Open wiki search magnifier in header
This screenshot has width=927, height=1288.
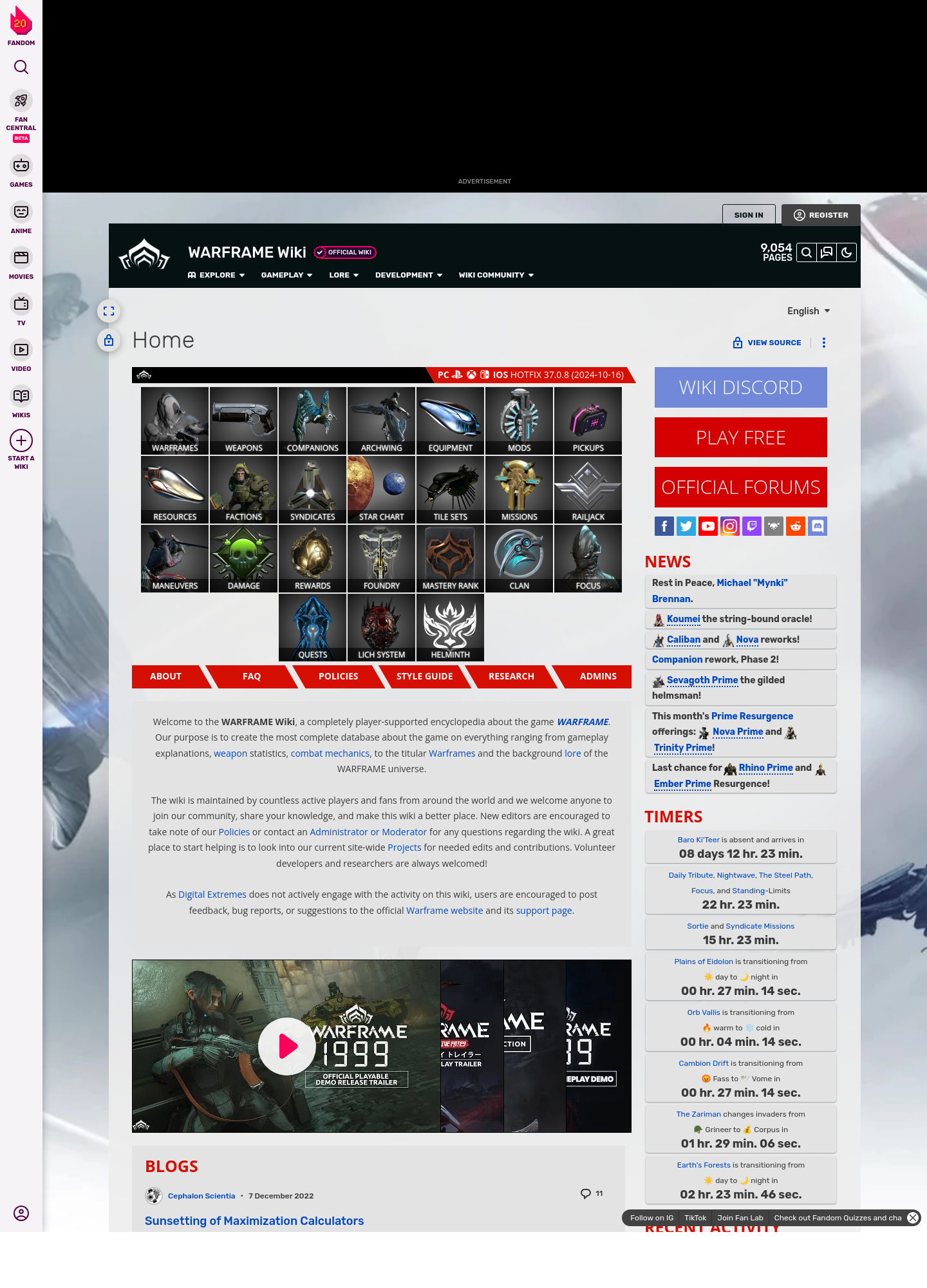(x=807, y=252)
